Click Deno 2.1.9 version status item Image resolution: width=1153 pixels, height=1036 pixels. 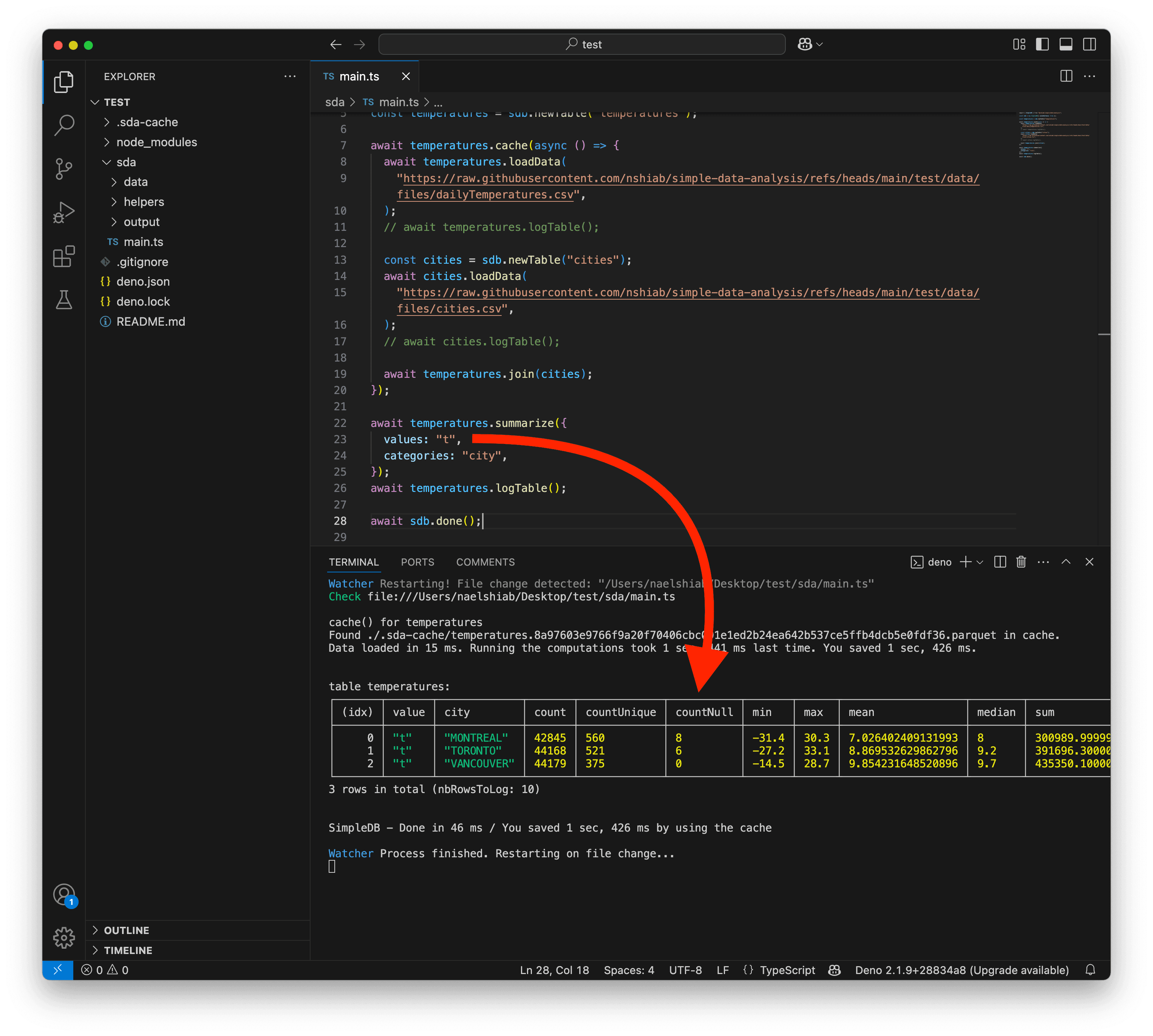tap(962, 970)
